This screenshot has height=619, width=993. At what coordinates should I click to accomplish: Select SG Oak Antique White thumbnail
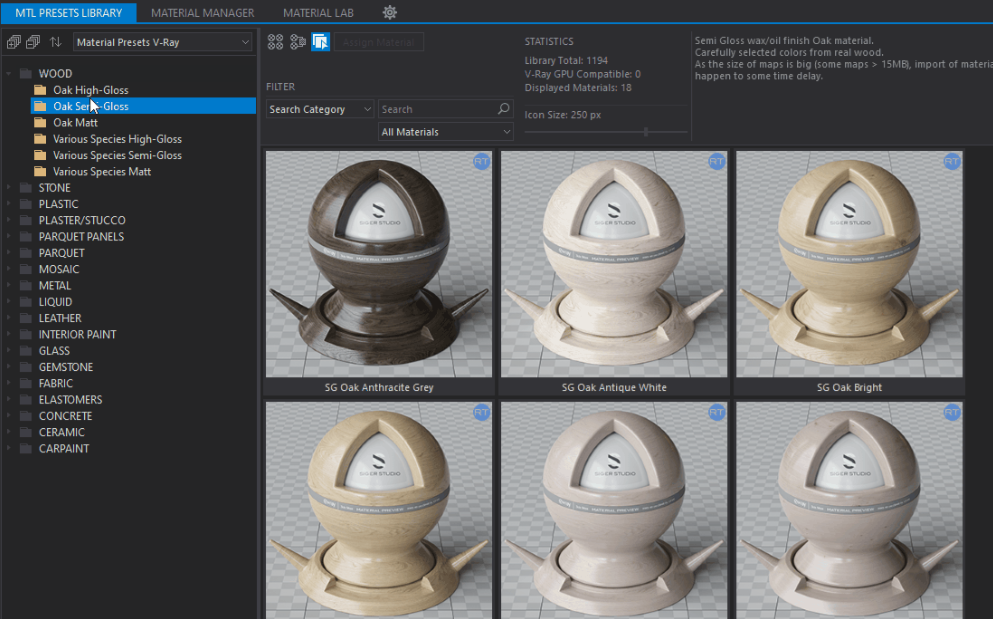point(614,264)
